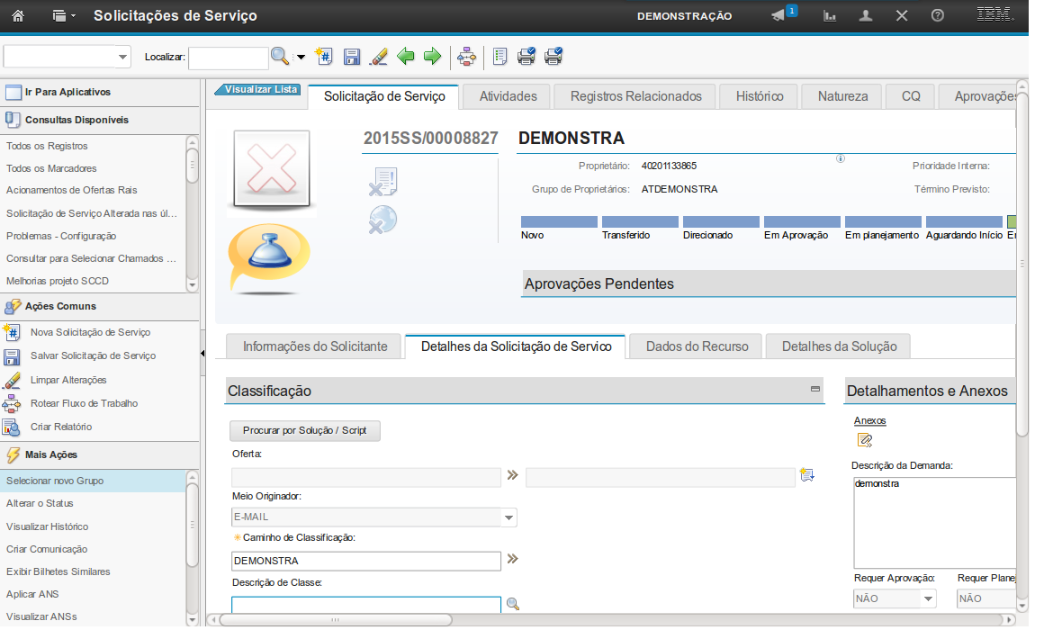The width and height of the screenshot is (1055, 630).
Task: Collapse the Classificação section
Action: click(x=815, y=389)
